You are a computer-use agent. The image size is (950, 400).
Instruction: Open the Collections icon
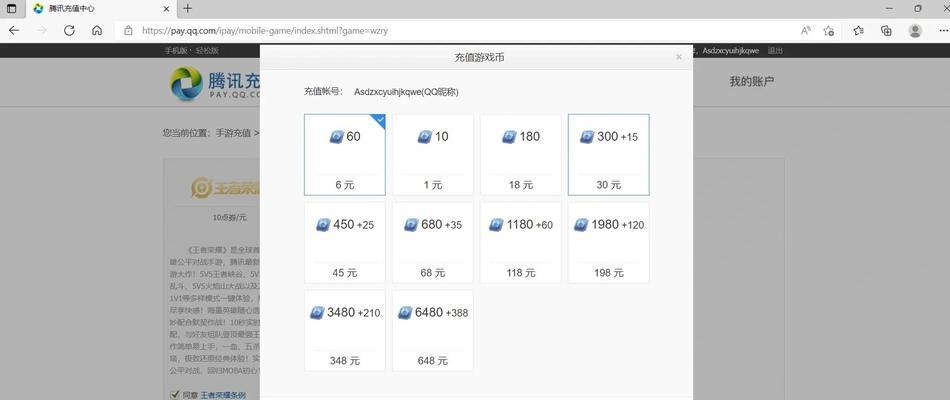point(886,30)
